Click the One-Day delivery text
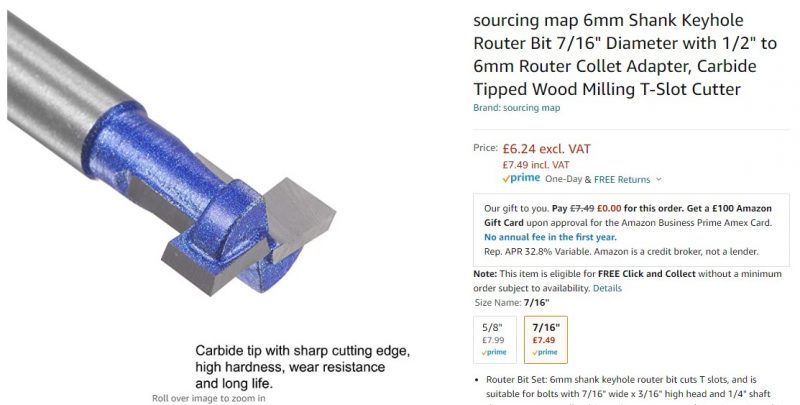Viewport: 800px width, 405px height. pos(566,180)
